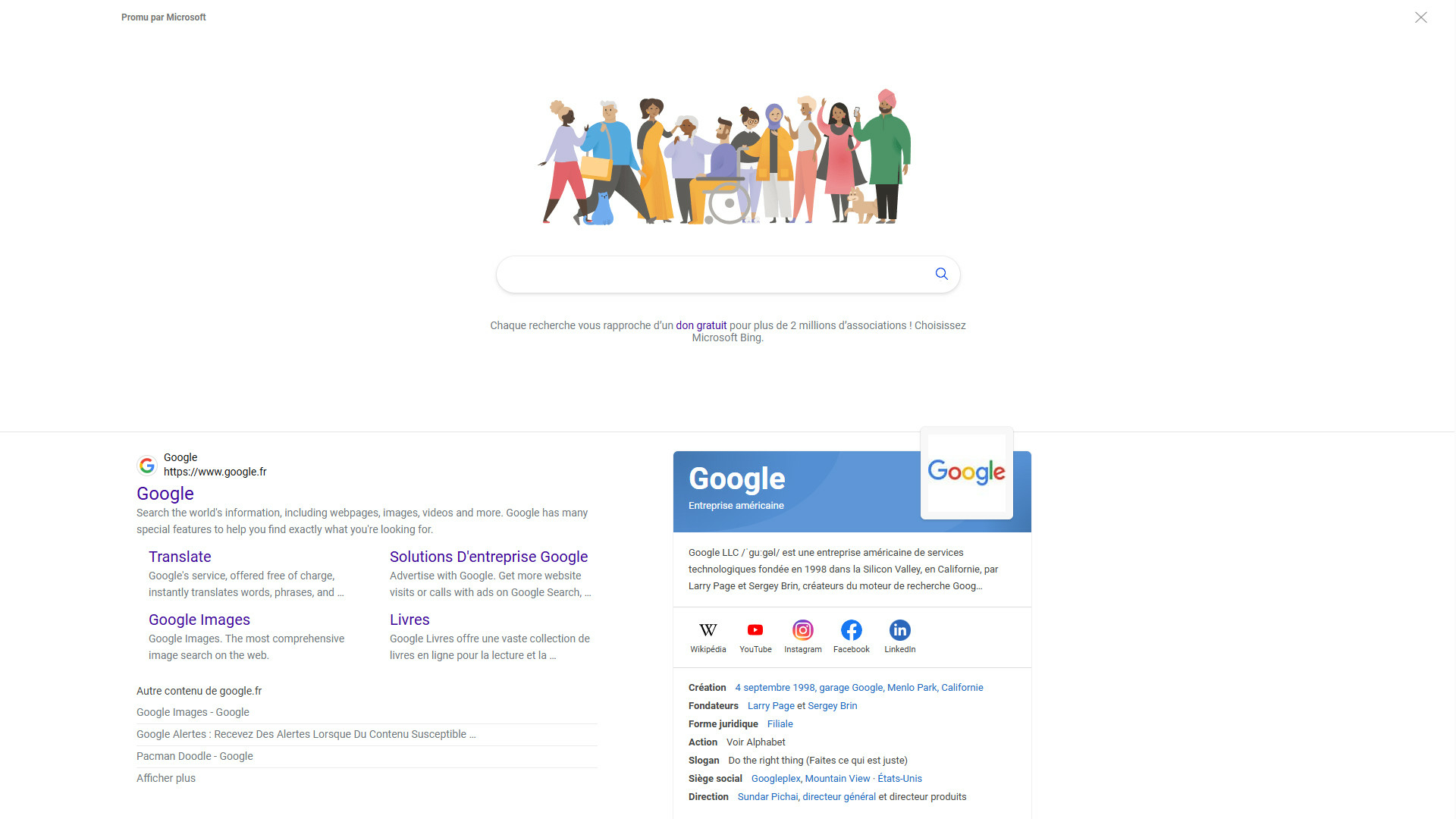The image size is (1456, 819).
Task: Click the magnifier search icon
Action: click(941, 274)
